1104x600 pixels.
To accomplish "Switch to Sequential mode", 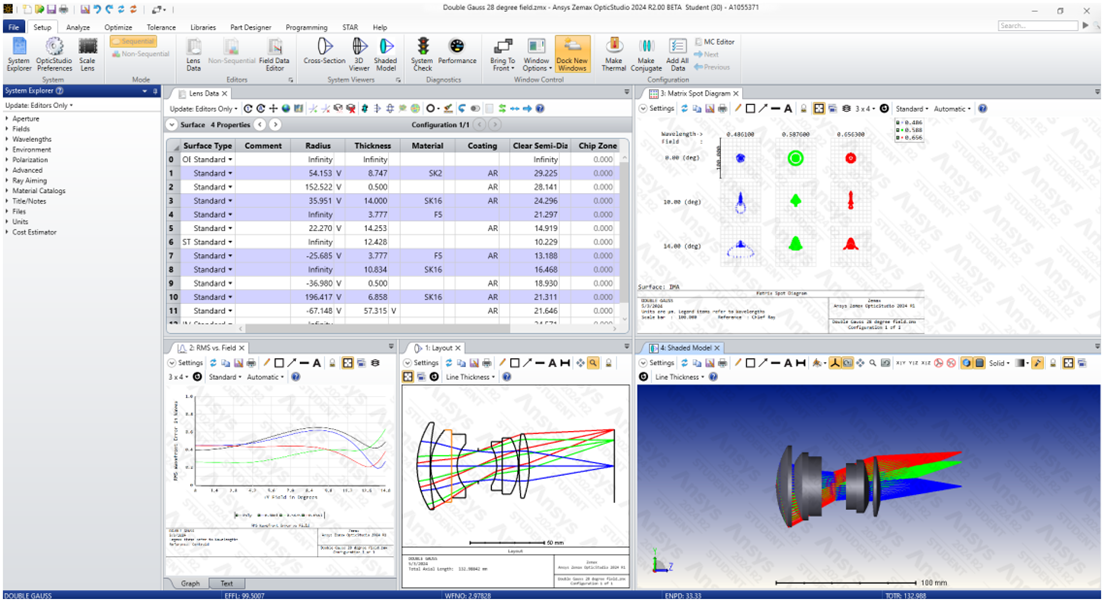I will coord(133,42).
